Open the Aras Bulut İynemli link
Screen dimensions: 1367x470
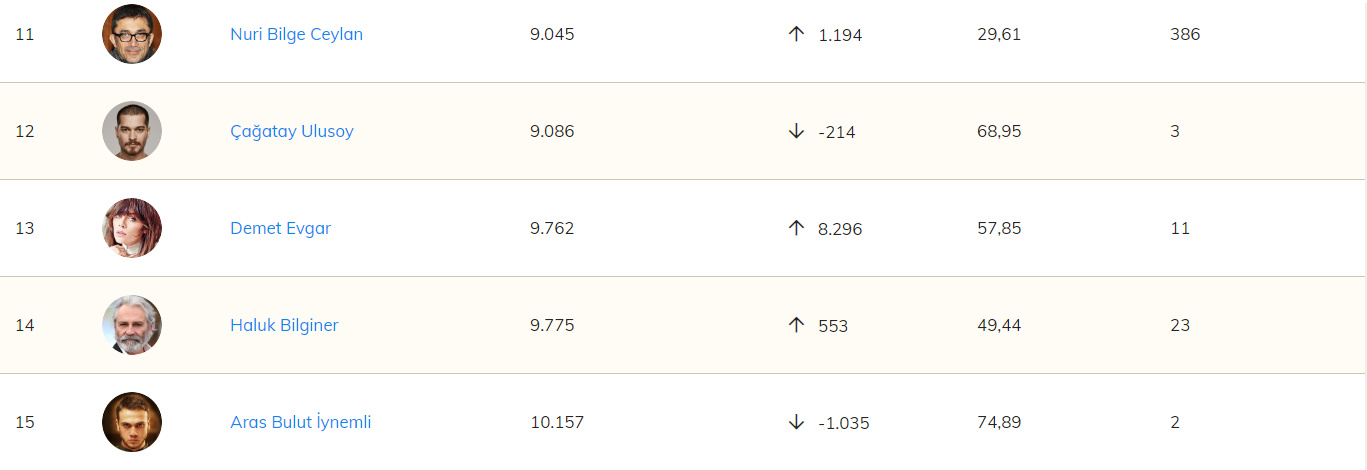[x=300, y=422]
